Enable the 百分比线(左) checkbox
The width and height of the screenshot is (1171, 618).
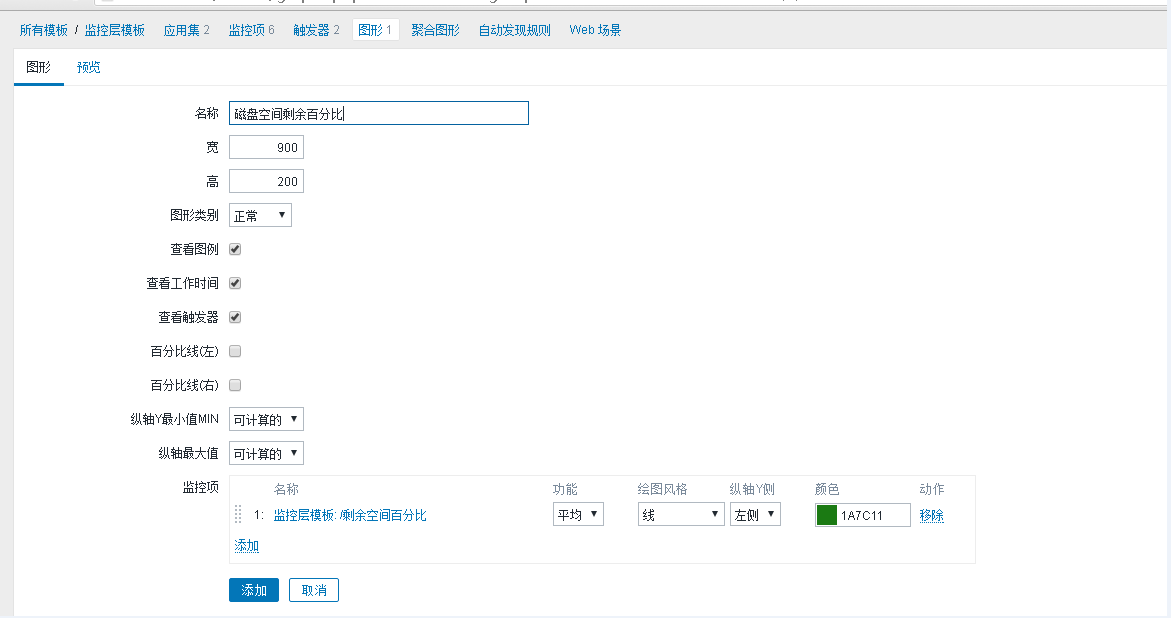235,352
